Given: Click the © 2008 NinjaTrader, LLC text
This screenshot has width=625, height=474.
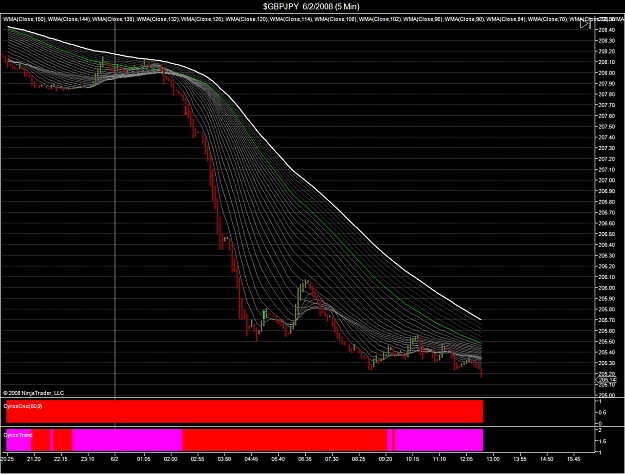Looking at the screenshot, I should (33, 393).
